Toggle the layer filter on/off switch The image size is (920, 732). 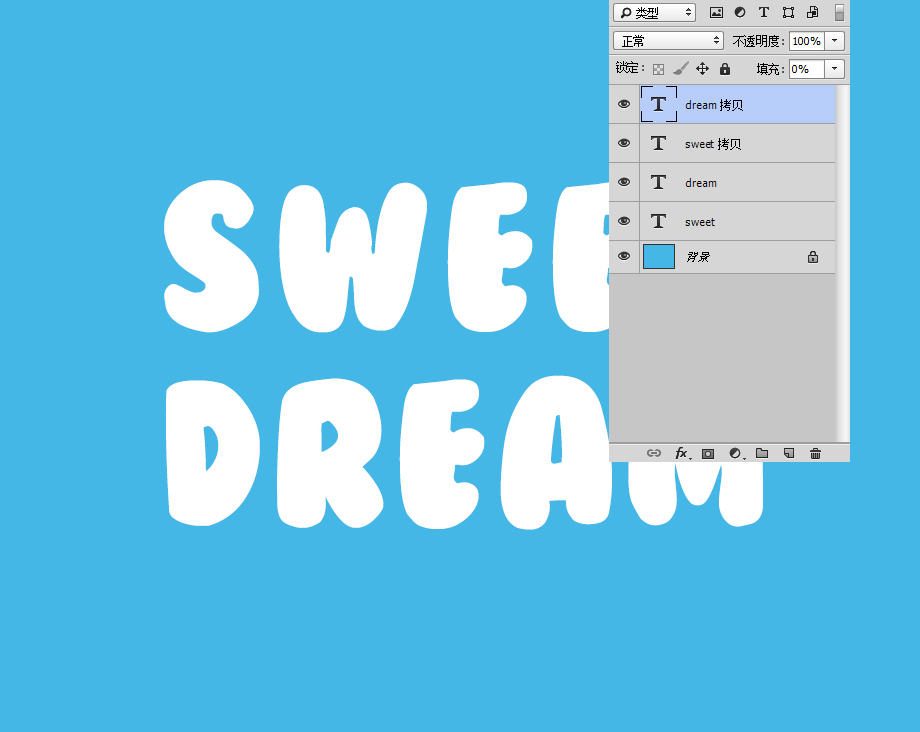pos(840,12)
